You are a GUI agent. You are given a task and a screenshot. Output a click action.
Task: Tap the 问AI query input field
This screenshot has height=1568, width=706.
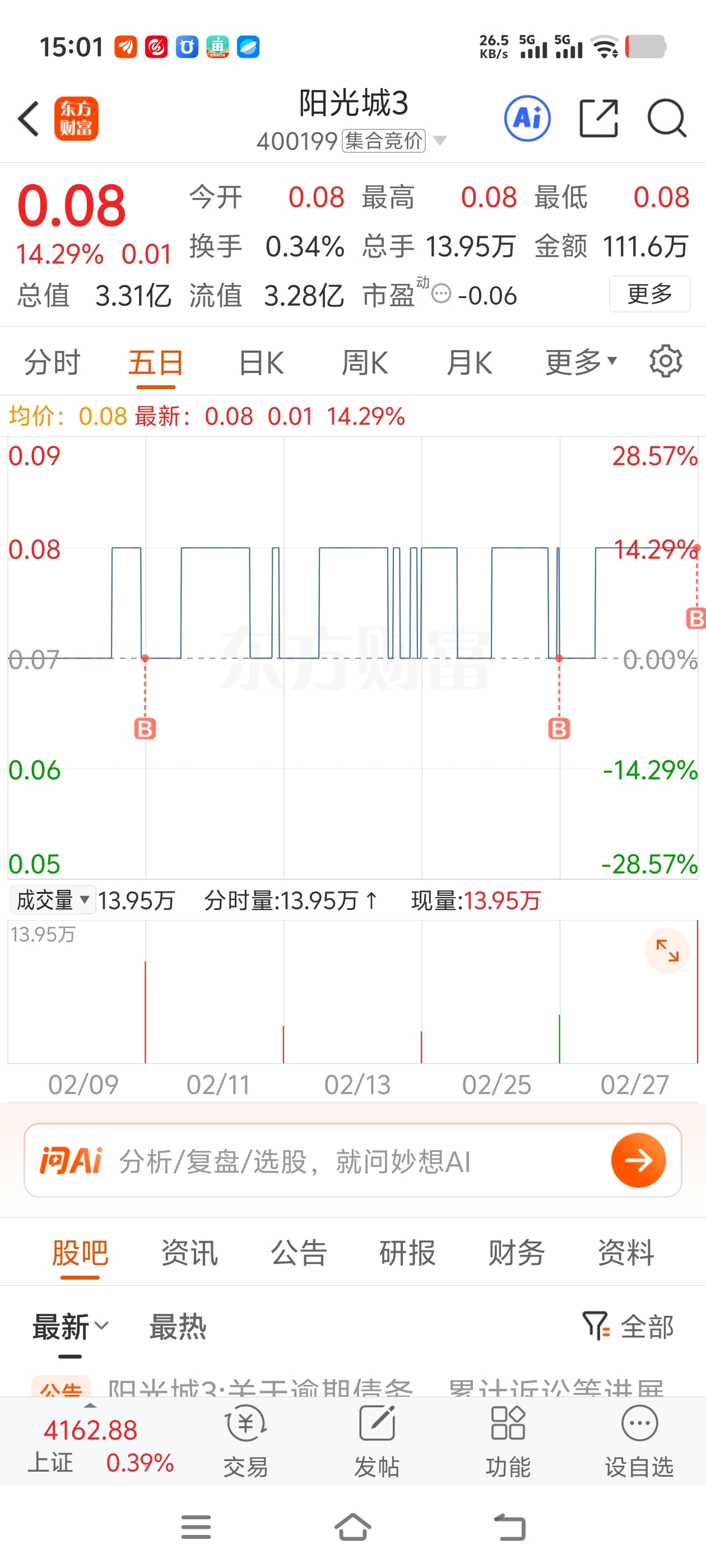[x=352, y=1160]
